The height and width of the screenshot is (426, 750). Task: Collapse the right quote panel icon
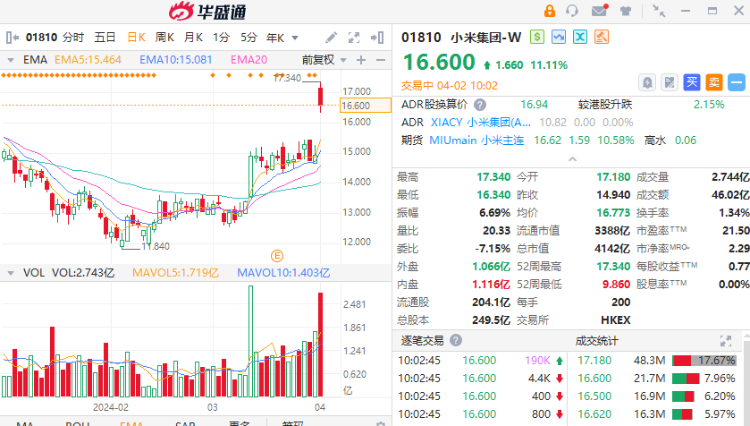coord(377,37)
